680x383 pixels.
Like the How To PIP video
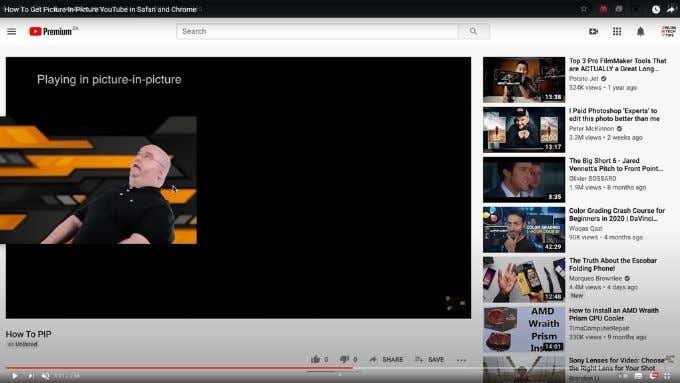click(320, 359)
